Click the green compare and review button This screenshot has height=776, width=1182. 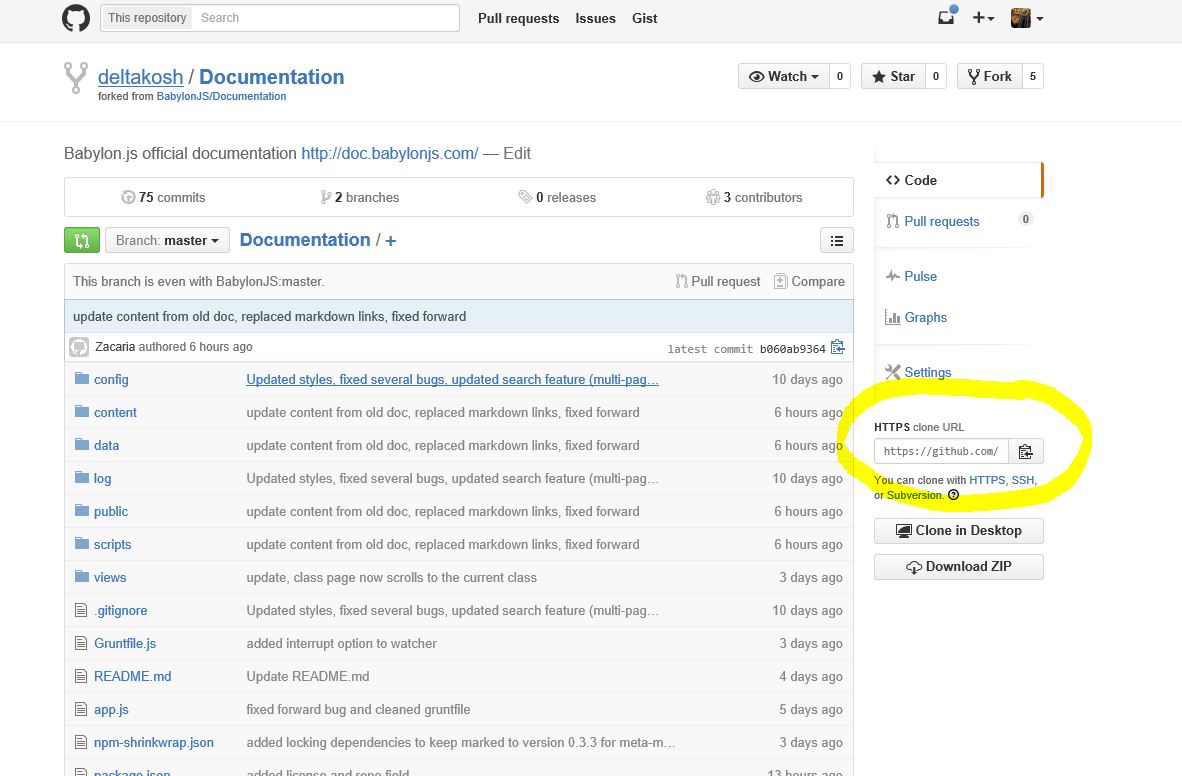pyautogui.click(x=81, y=241)
